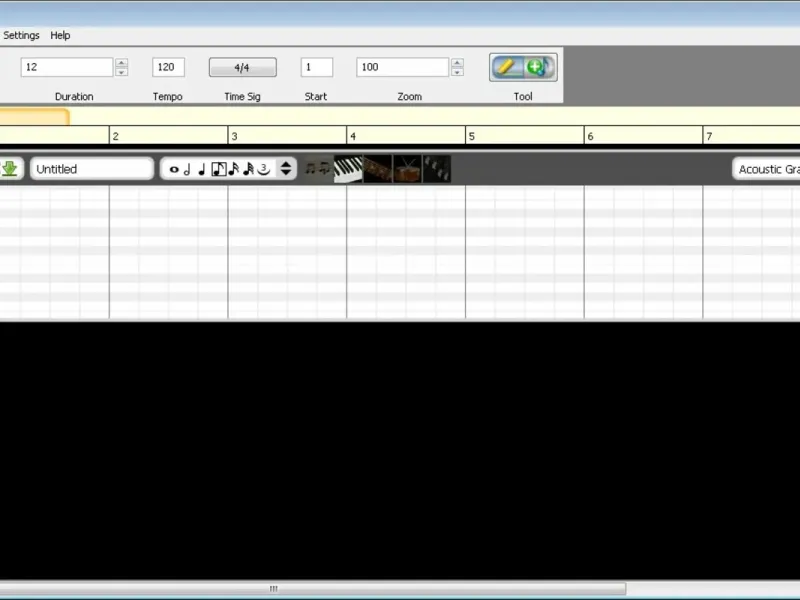Viewport: 800px width, 600px height.
Task: Choose the sixteenth note length
Action: point(234,169)
